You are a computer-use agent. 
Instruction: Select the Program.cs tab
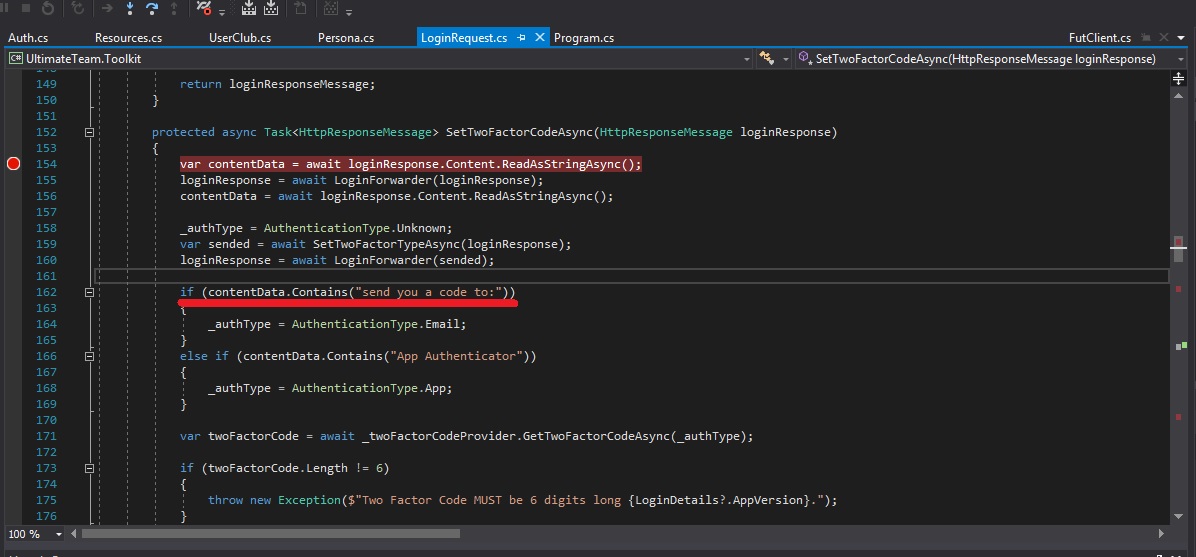pyautogui.click(x=584, y=37)
